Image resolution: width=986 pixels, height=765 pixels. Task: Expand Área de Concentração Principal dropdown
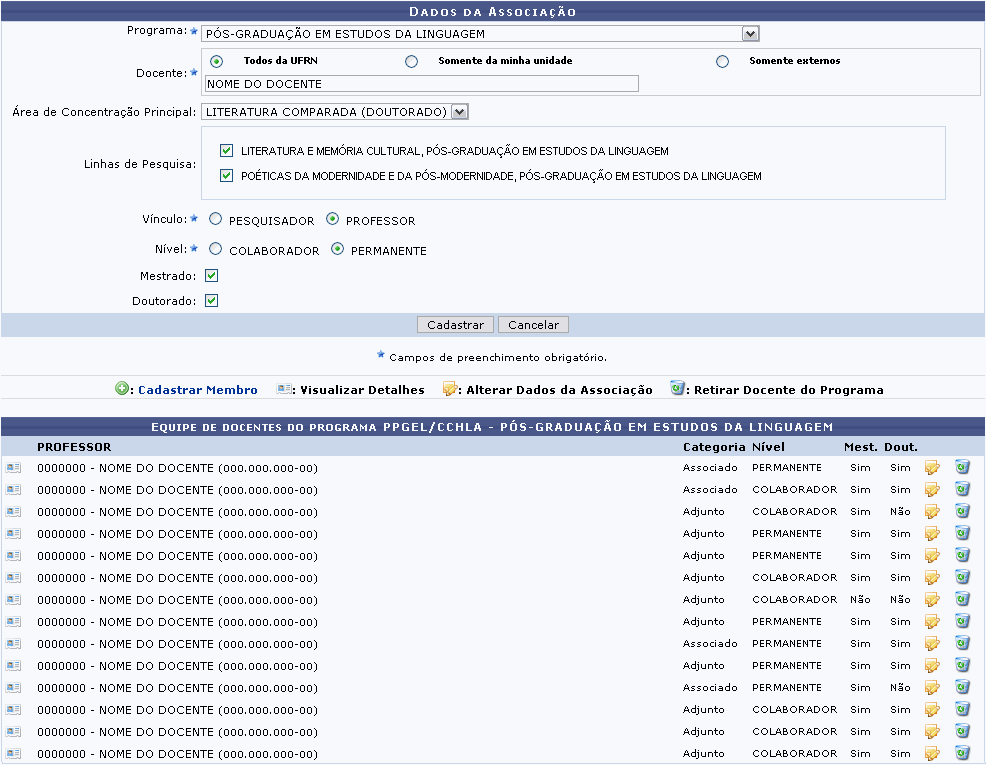459,112
